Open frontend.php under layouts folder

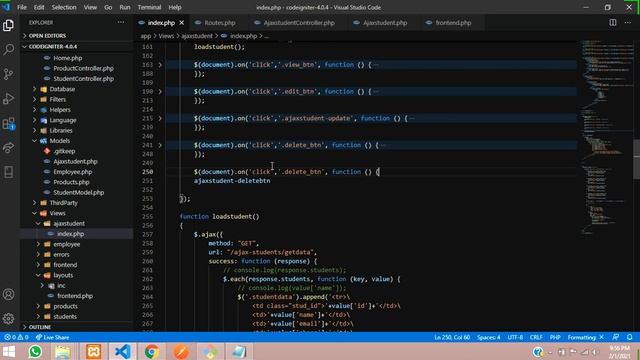[x=75, y=296]
